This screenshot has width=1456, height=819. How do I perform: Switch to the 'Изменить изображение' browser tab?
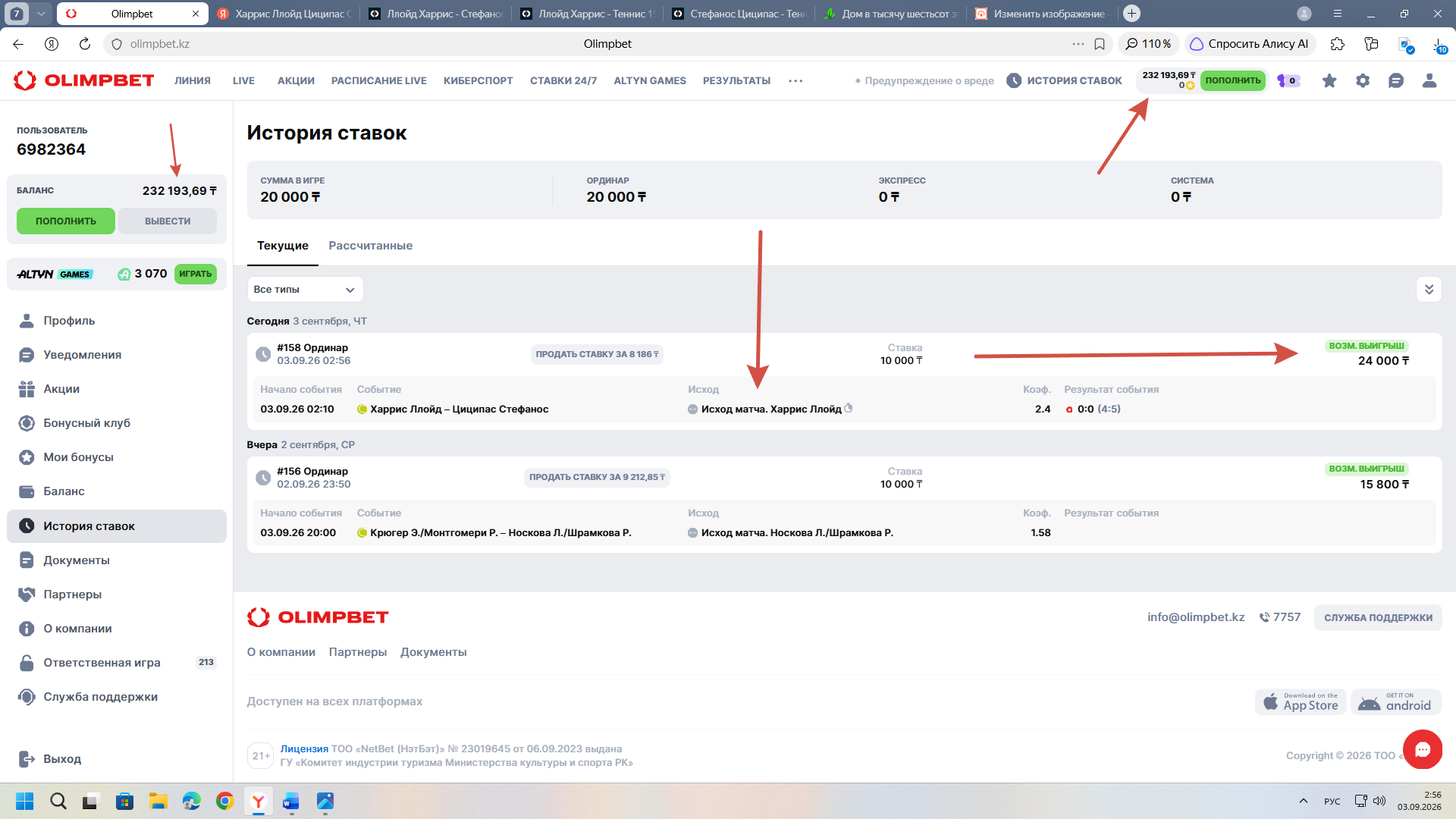pyautogui.click(x=1040, y=14)
